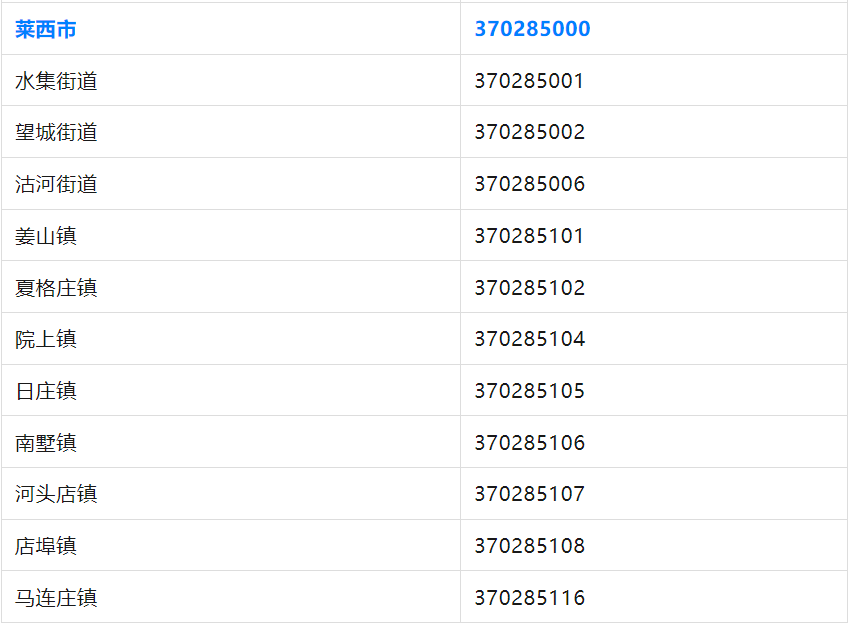Select the 院上镇 cell
This screenshot has width=850, height=625.
coord(46,340)
